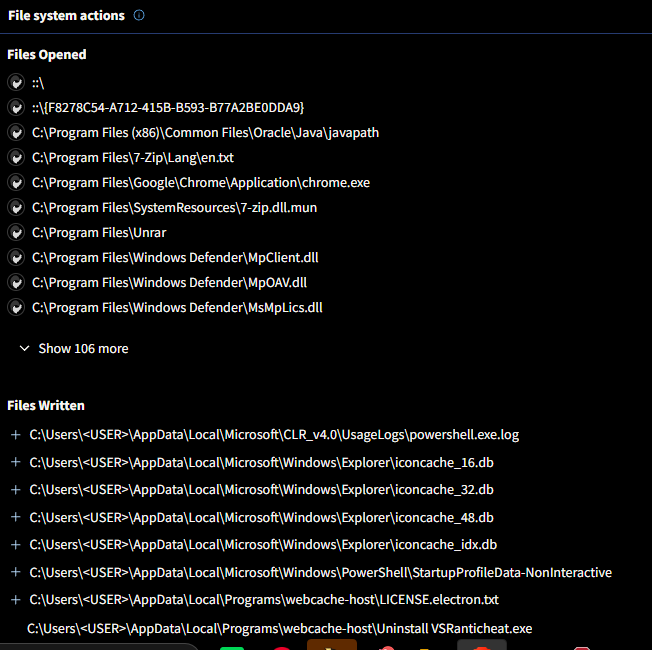The height and width of the screenshot is (650, 652).
Task: Expand the StartupProfileData-NonInteractive entry
Action: [x=16, y=572]
